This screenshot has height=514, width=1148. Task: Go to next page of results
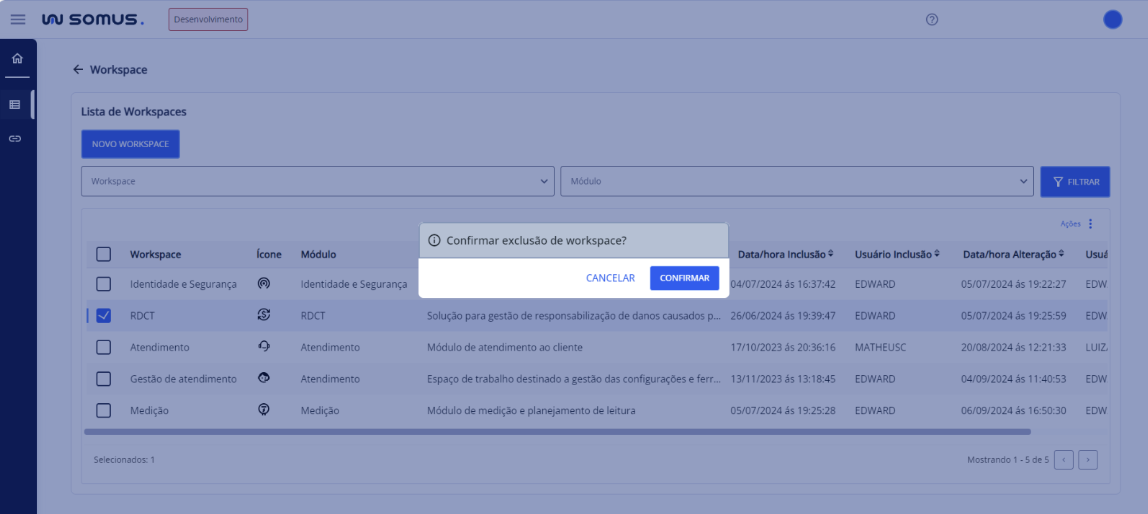tap(1088, 460)
